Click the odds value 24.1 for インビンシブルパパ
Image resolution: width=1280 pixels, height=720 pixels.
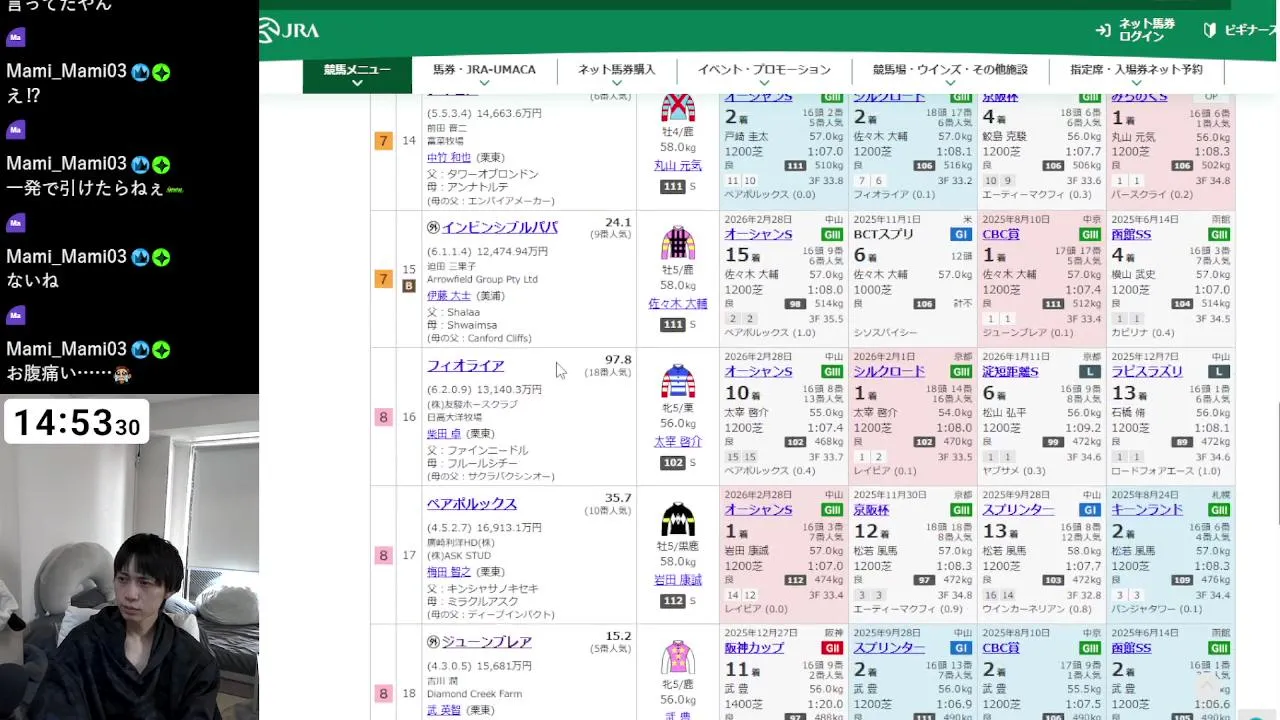(x=618, y=222)
